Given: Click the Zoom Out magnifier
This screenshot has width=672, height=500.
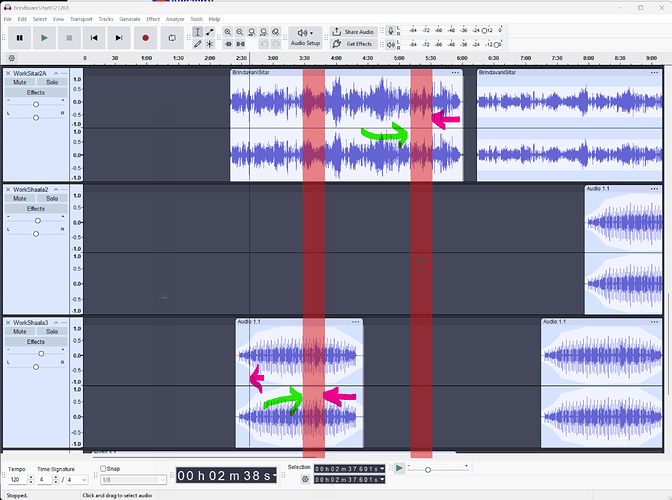Looking at the screenshot, I should click(x=240, y=32).
